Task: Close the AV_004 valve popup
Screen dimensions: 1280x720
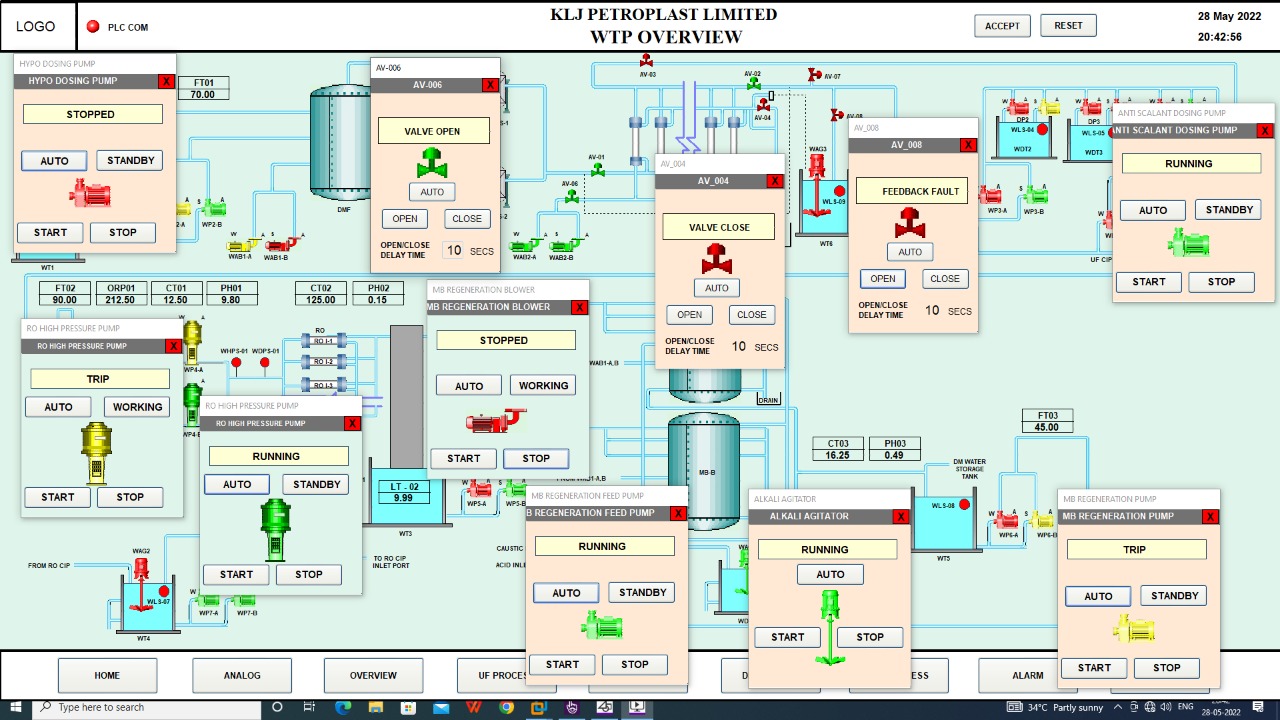Action: point(775,181)
